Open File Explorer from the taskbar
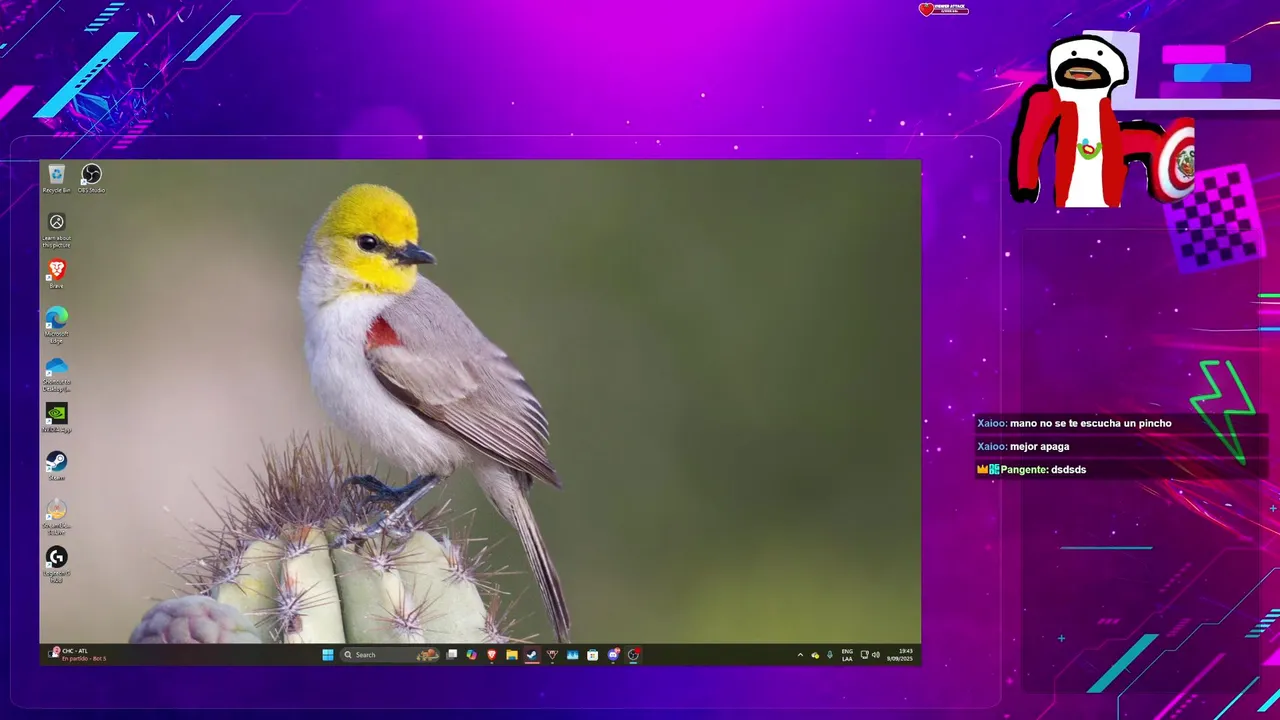 511,655
